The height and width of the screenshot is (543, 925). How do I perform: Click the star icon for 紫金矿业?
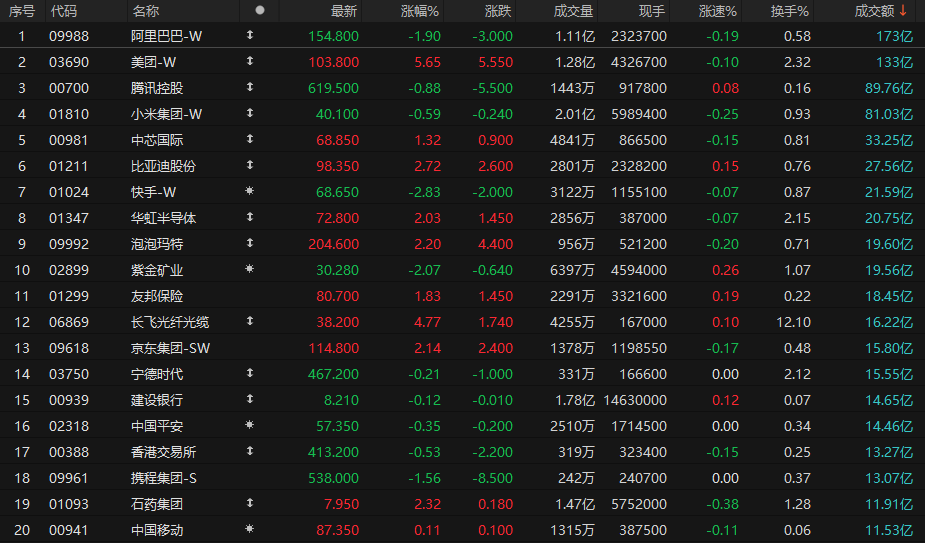pyautogui.click(x=250, y=269)
